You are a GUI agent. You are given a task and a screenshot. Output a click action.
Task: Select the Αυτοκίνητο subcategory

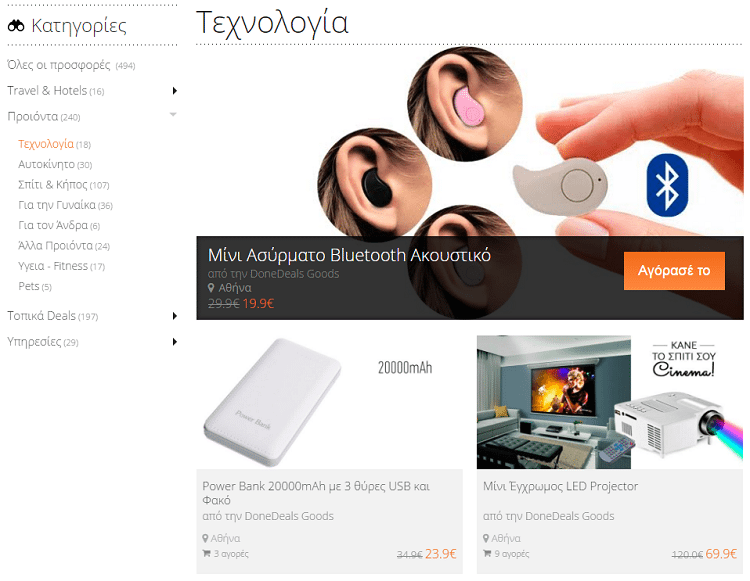point(55,164)
